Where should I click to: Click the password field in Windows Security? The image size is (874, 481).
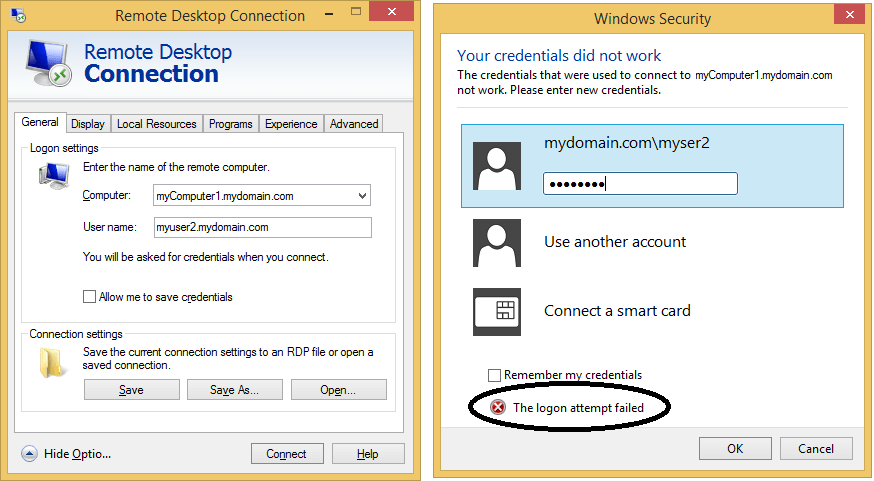click(x=640, y=183)
